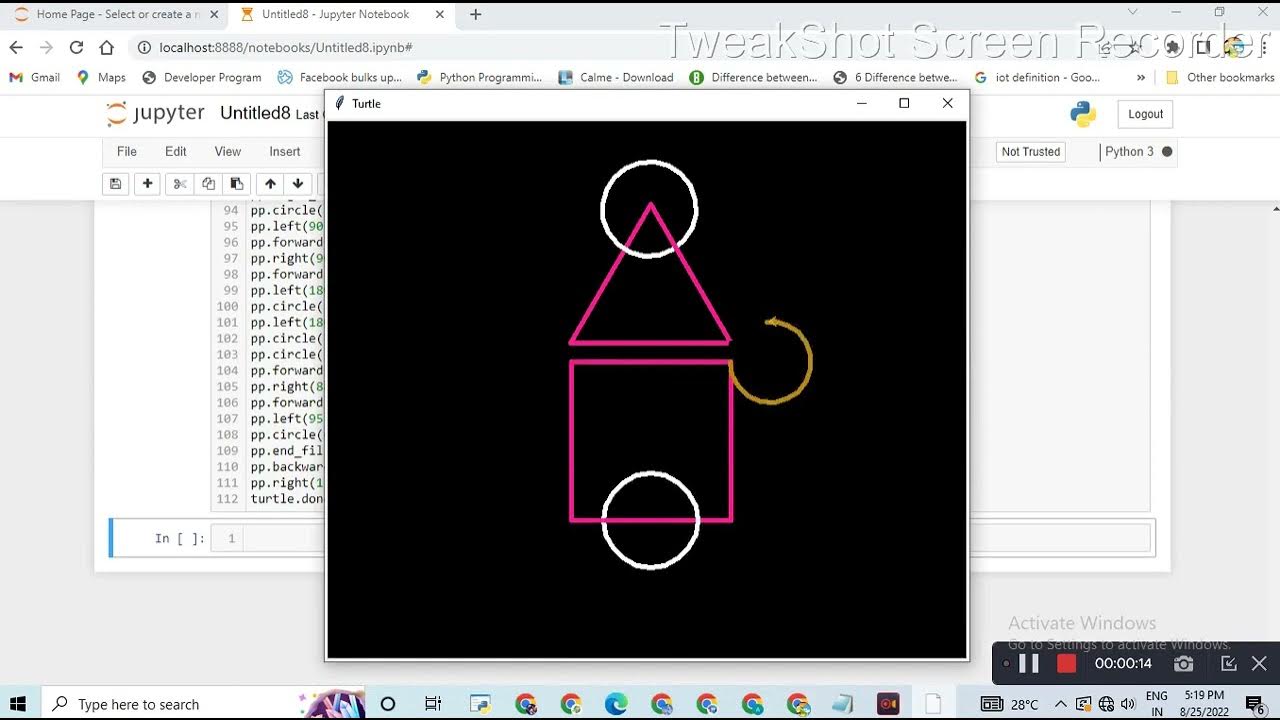Open the Developer Program bookmark
1280x720 pixels.
(x=202, y=77)
